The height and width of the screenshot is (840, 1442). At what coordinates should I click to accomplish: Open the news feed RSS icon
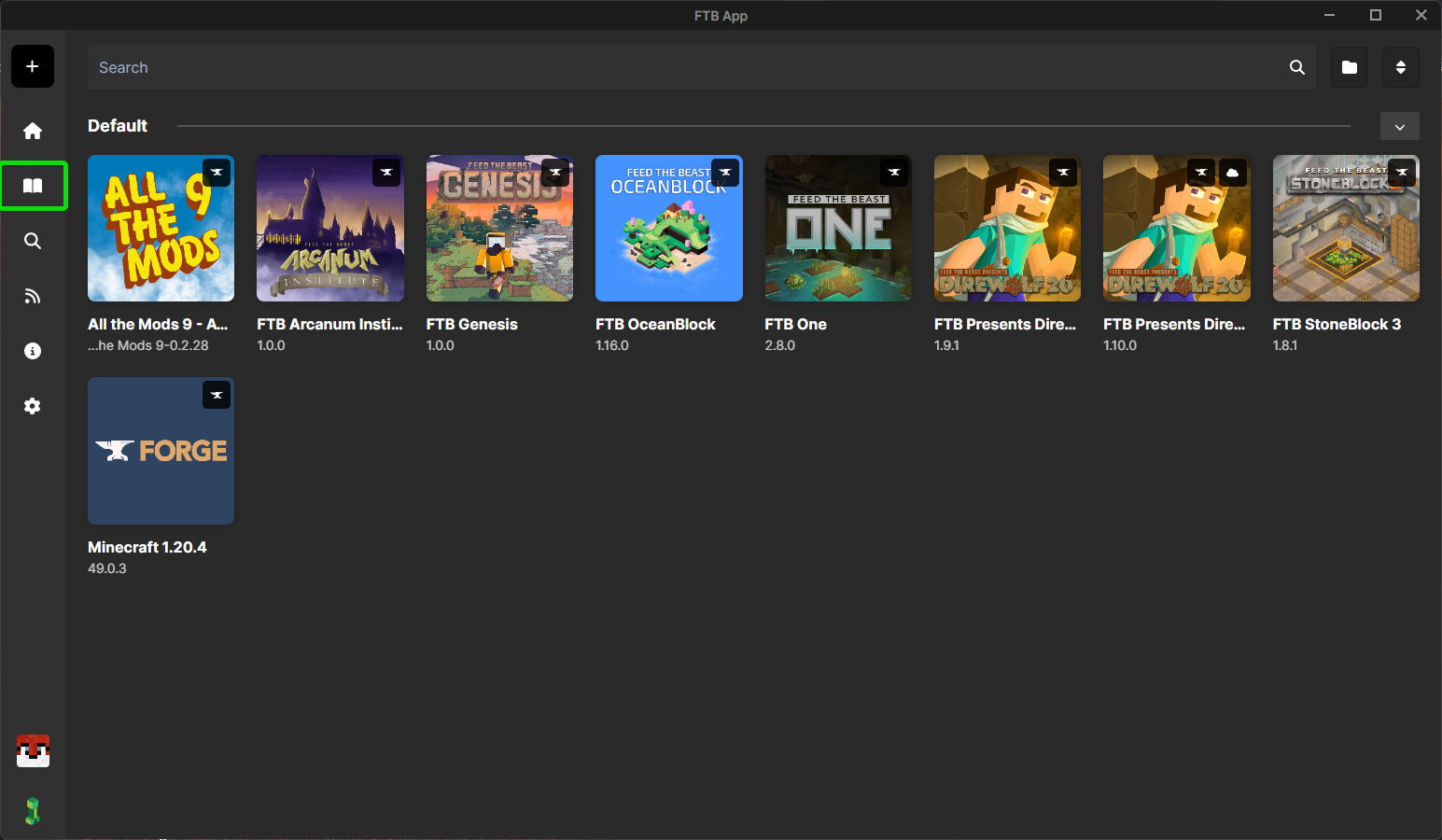click(33, 296)
